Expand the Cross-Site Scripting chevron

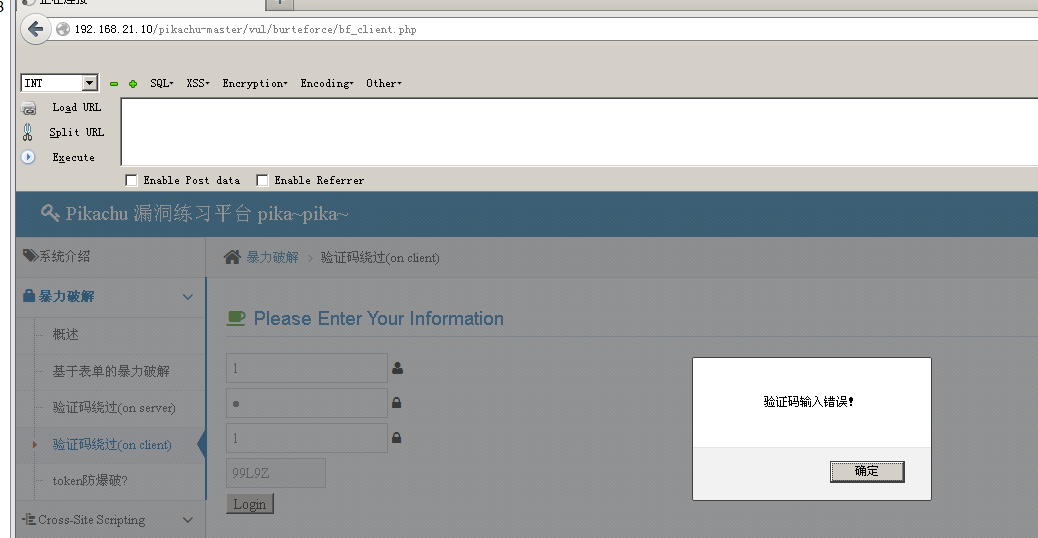click(x=188, y=520)
